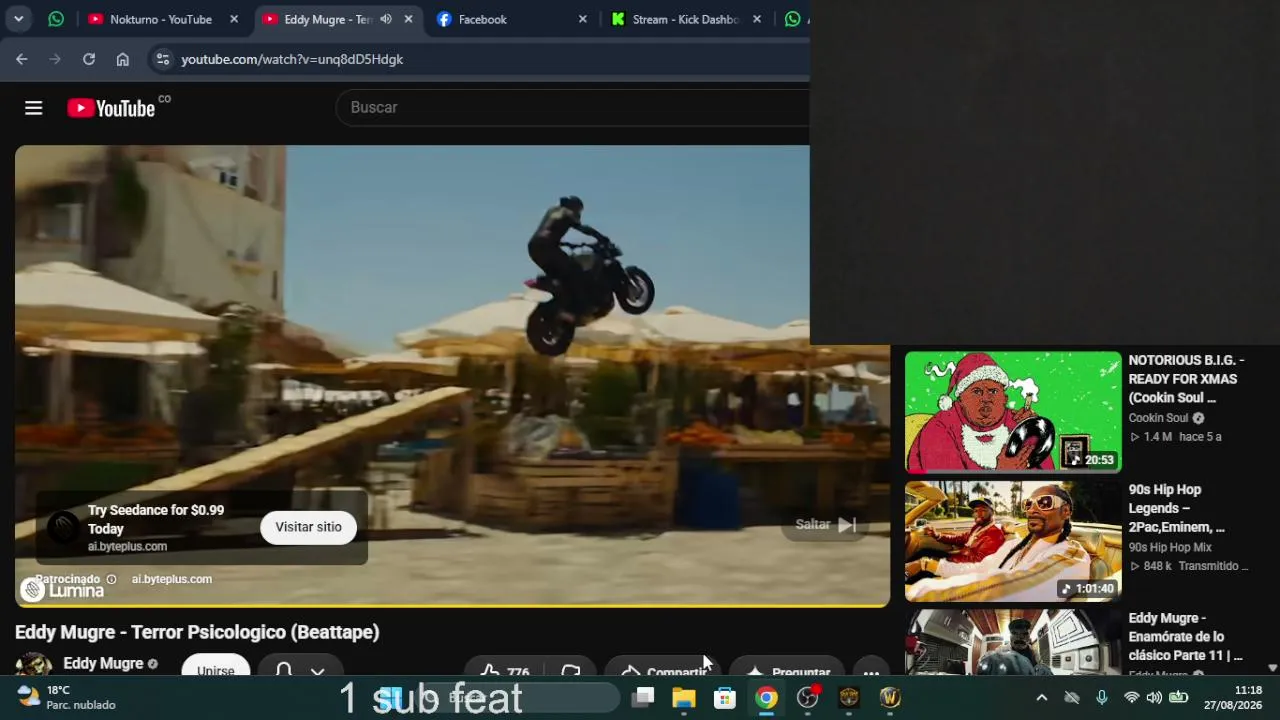Viewport: 1280px width, 720px height.
Task: Click the browser back arrow
Action: click(x=22, y=59)
